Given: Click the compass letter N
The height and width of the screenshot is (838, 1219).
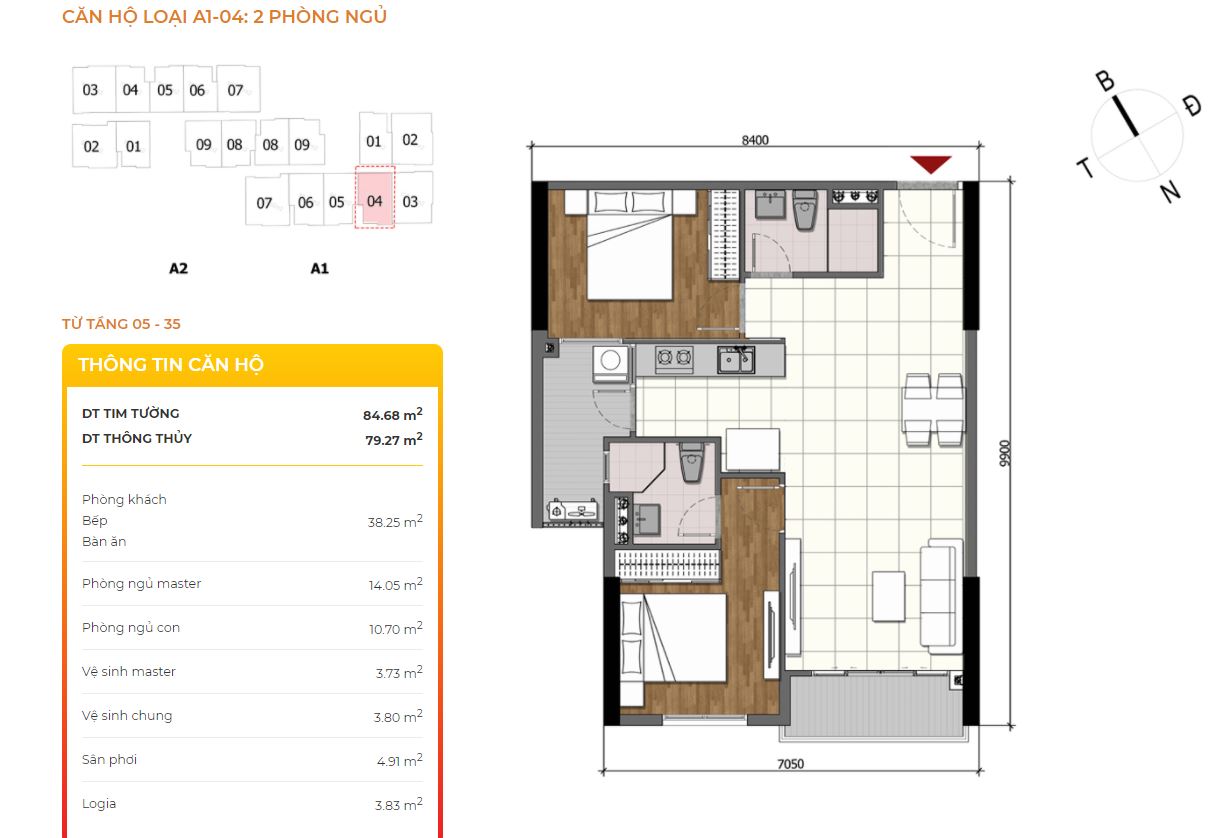Looking at the screenshot, I should click(1170, 192).
